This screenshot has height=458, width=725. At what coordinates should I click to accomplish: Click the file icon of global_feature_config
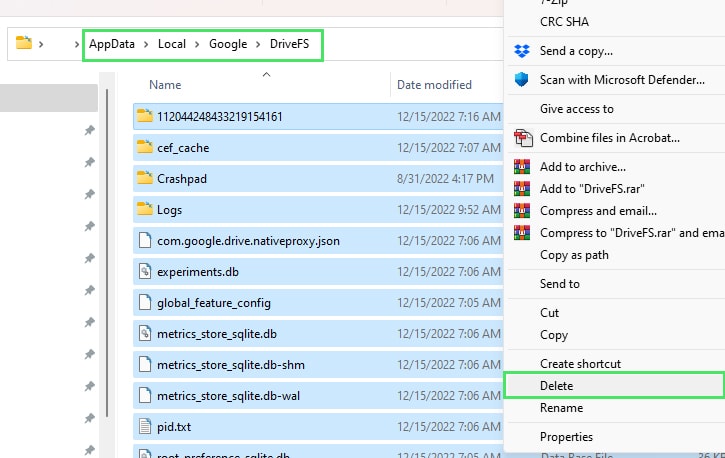pyautogui.click(x=145, y=302)
